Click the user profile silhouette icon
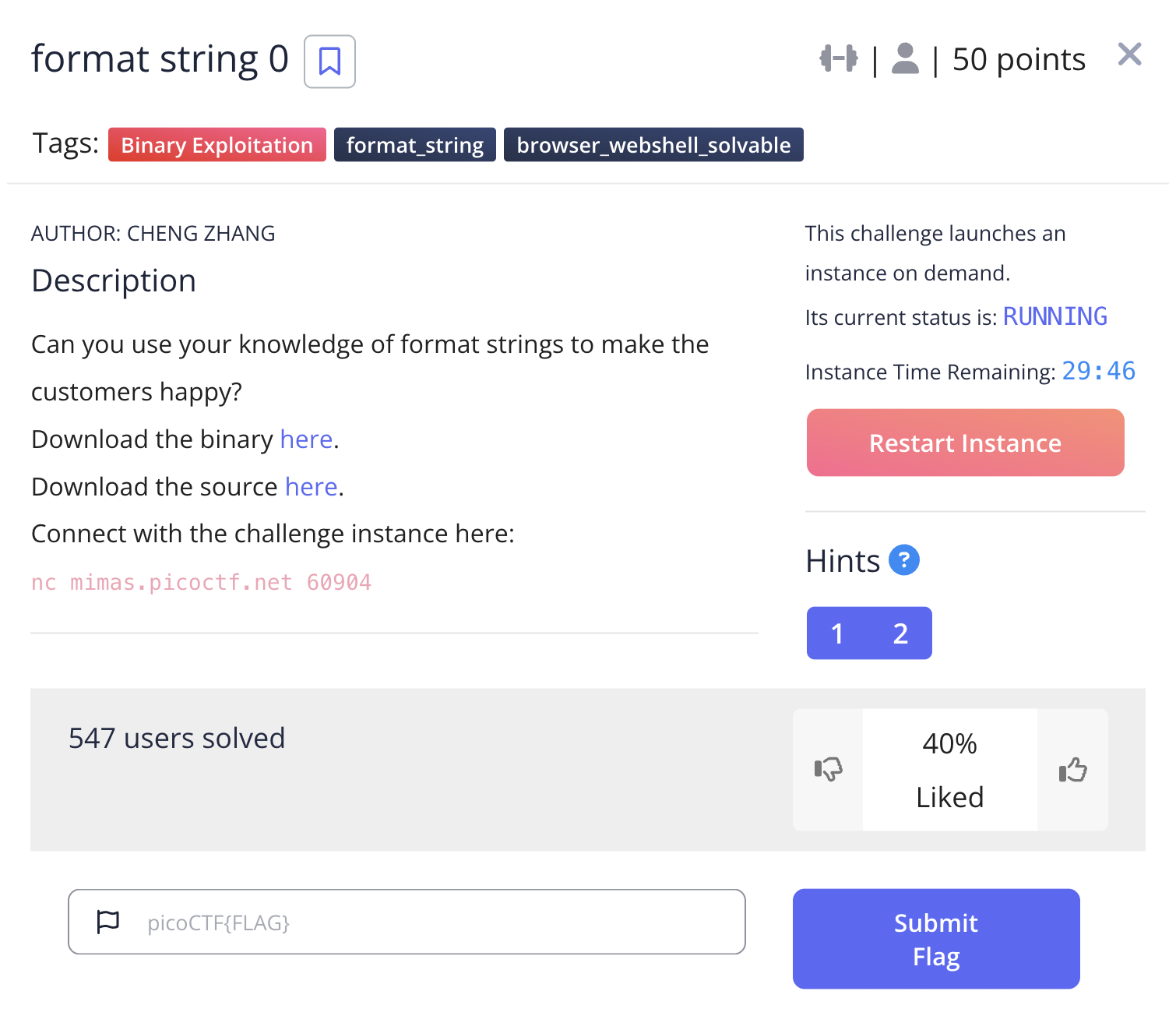Image resolution: width=1176 pixels, height=1030 pixels. click(x=904, y=58)
